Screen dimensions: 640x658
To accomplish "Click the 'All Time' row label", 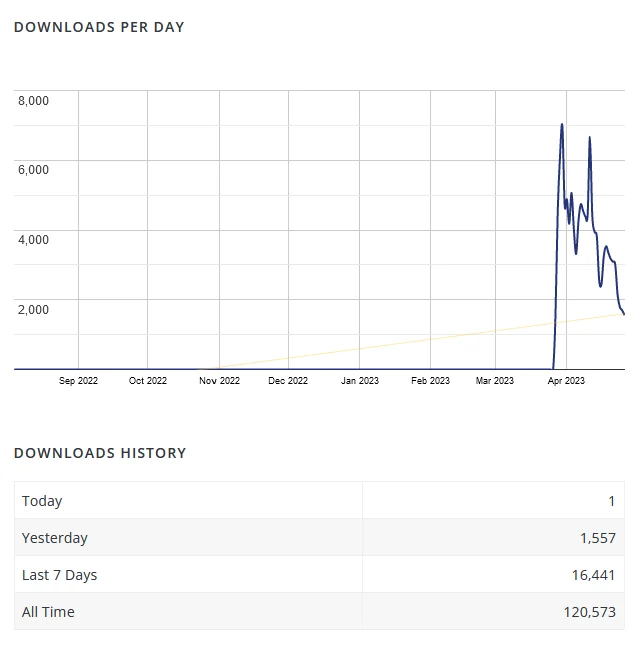I will point(48,612).
